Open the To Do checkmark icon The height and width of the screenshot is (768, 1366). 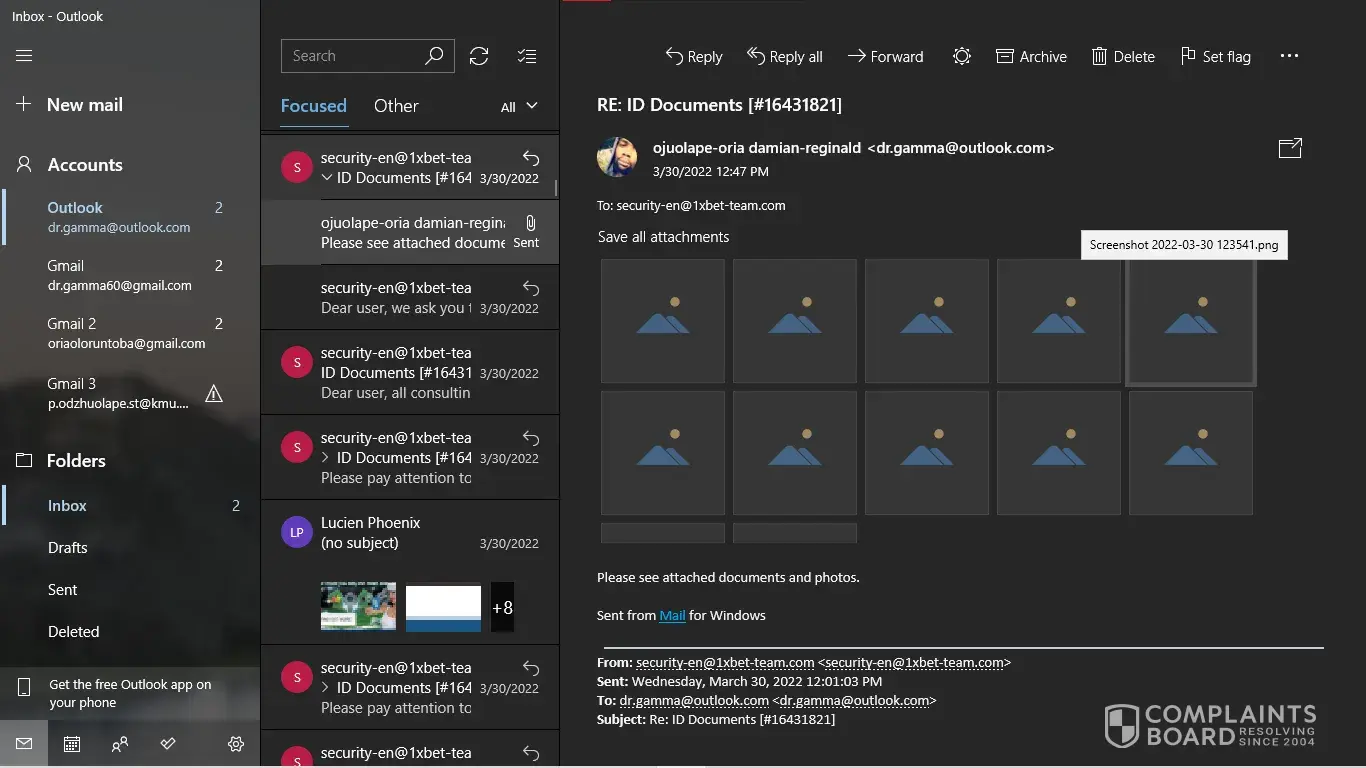[168, 744]
